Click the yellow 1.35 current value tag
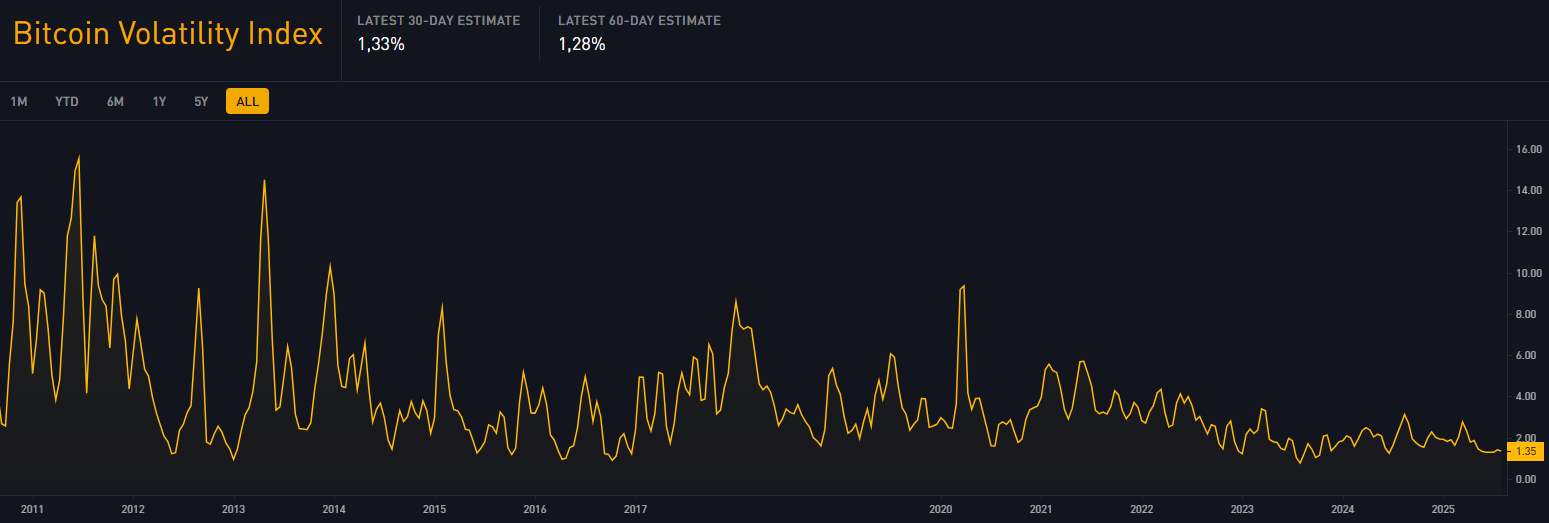The image size is (1549, 523). [x=1525, y=451]
